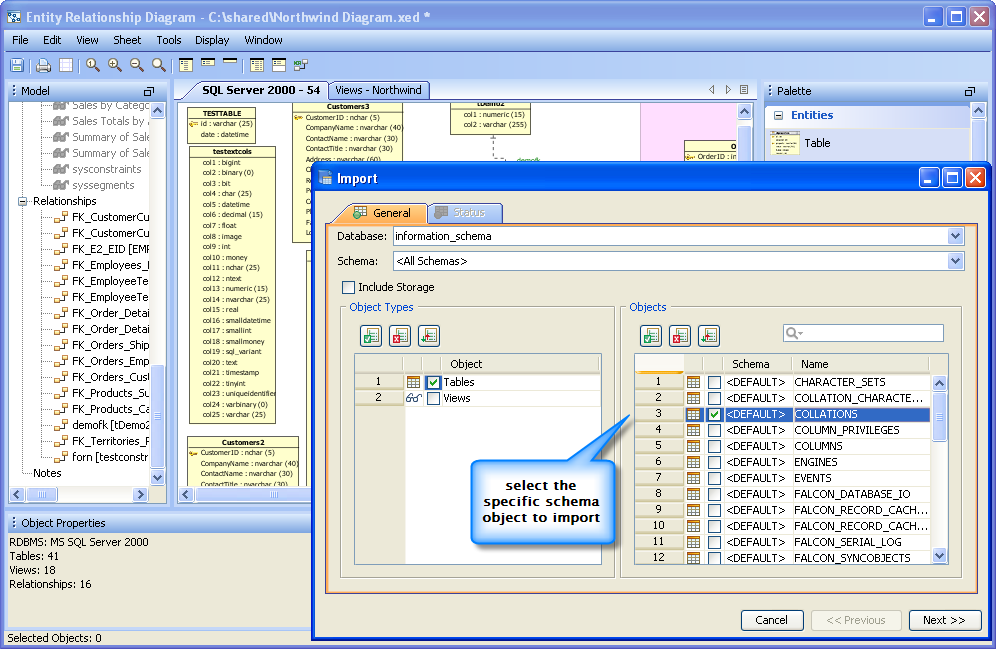This screenshot has height=649, width=996.
Task: Deselect all objects icon in Objects group
Action: 680,336
